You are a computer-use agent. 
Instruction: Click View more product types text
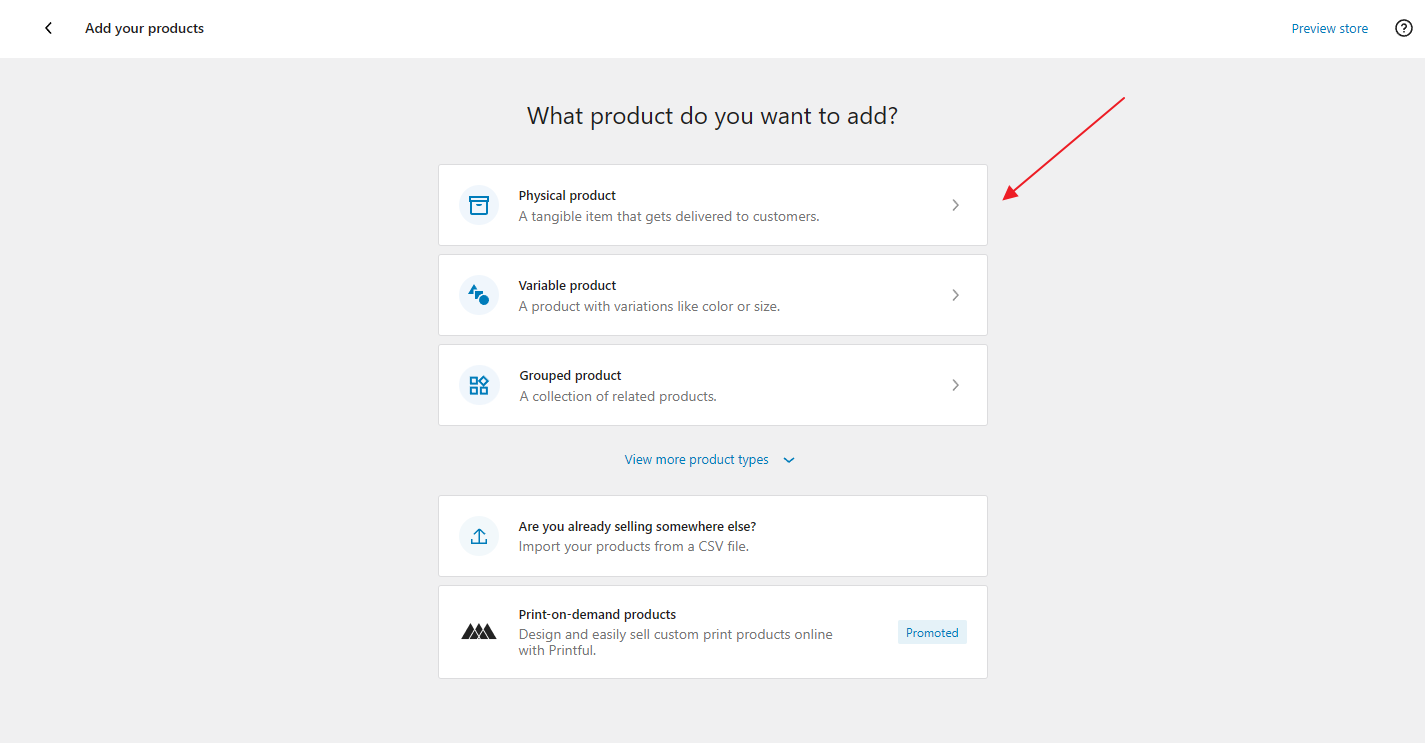(696, 460)
